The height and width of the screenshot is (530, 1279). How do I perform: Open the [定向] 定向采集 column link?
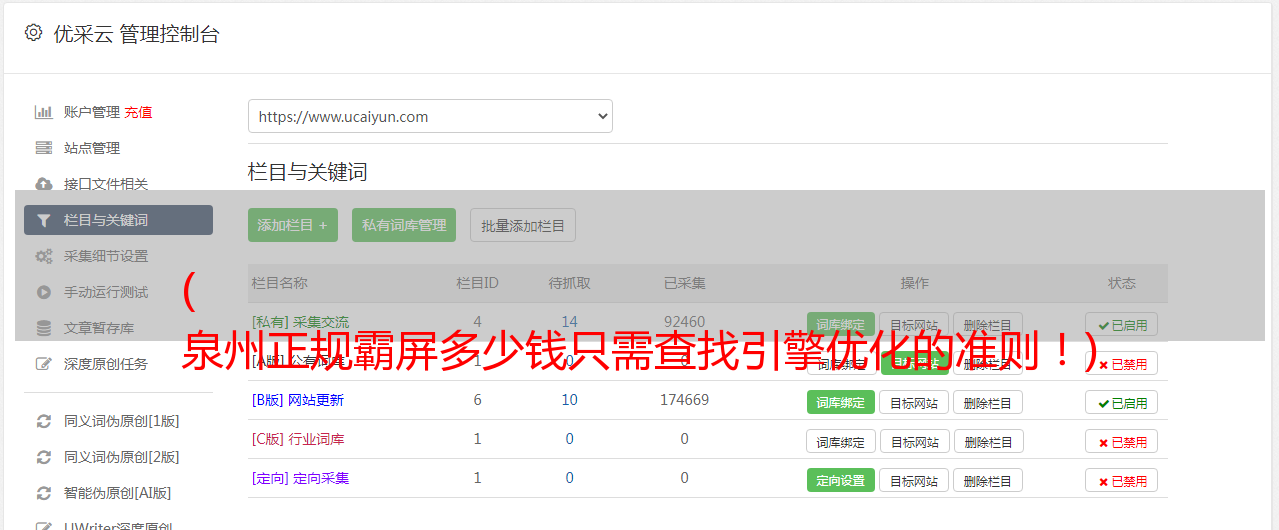[x=300, y=478]
